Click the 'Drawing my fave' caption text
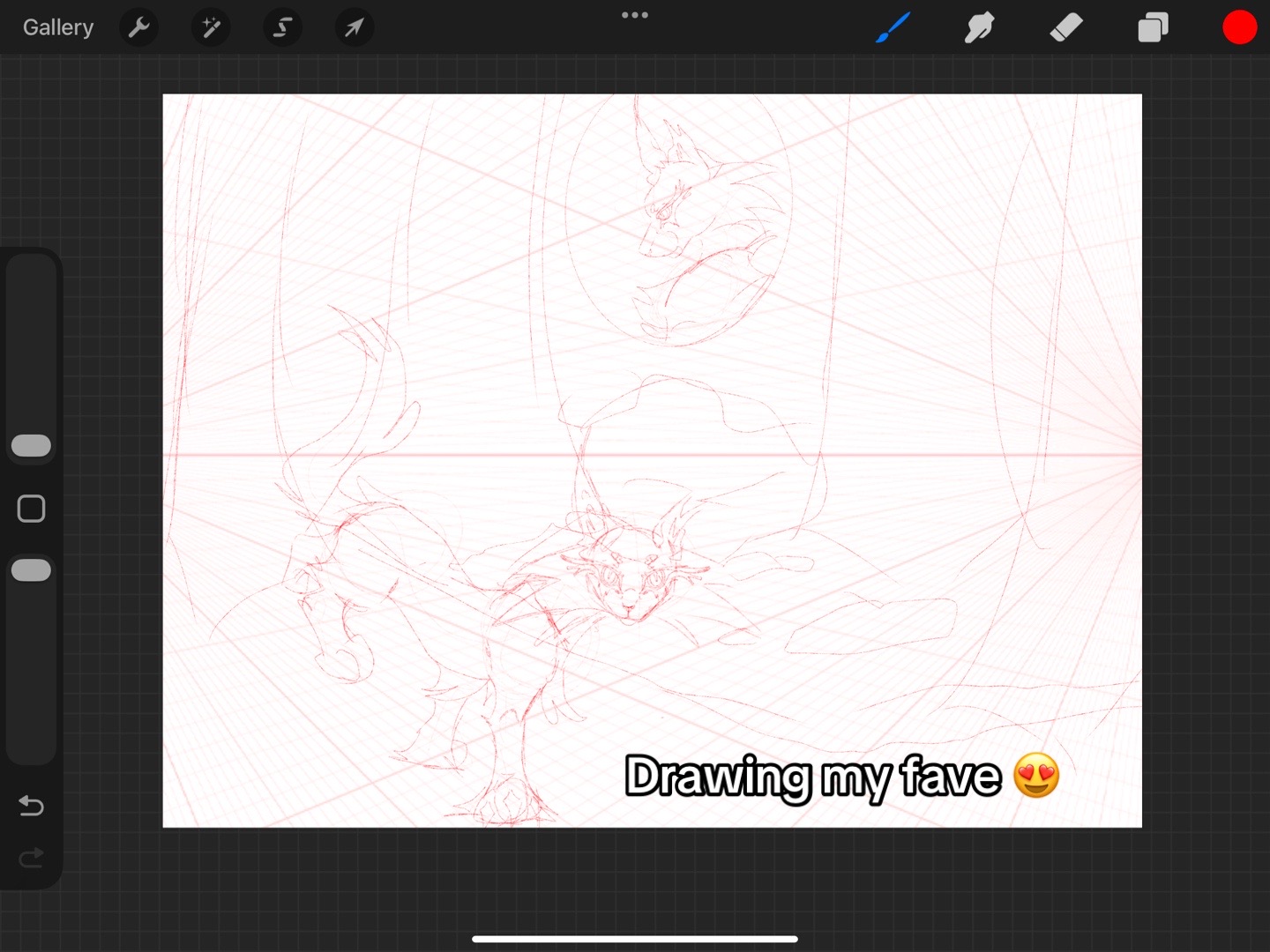This screenshot has width=1270, height=952. click(813, 777)
